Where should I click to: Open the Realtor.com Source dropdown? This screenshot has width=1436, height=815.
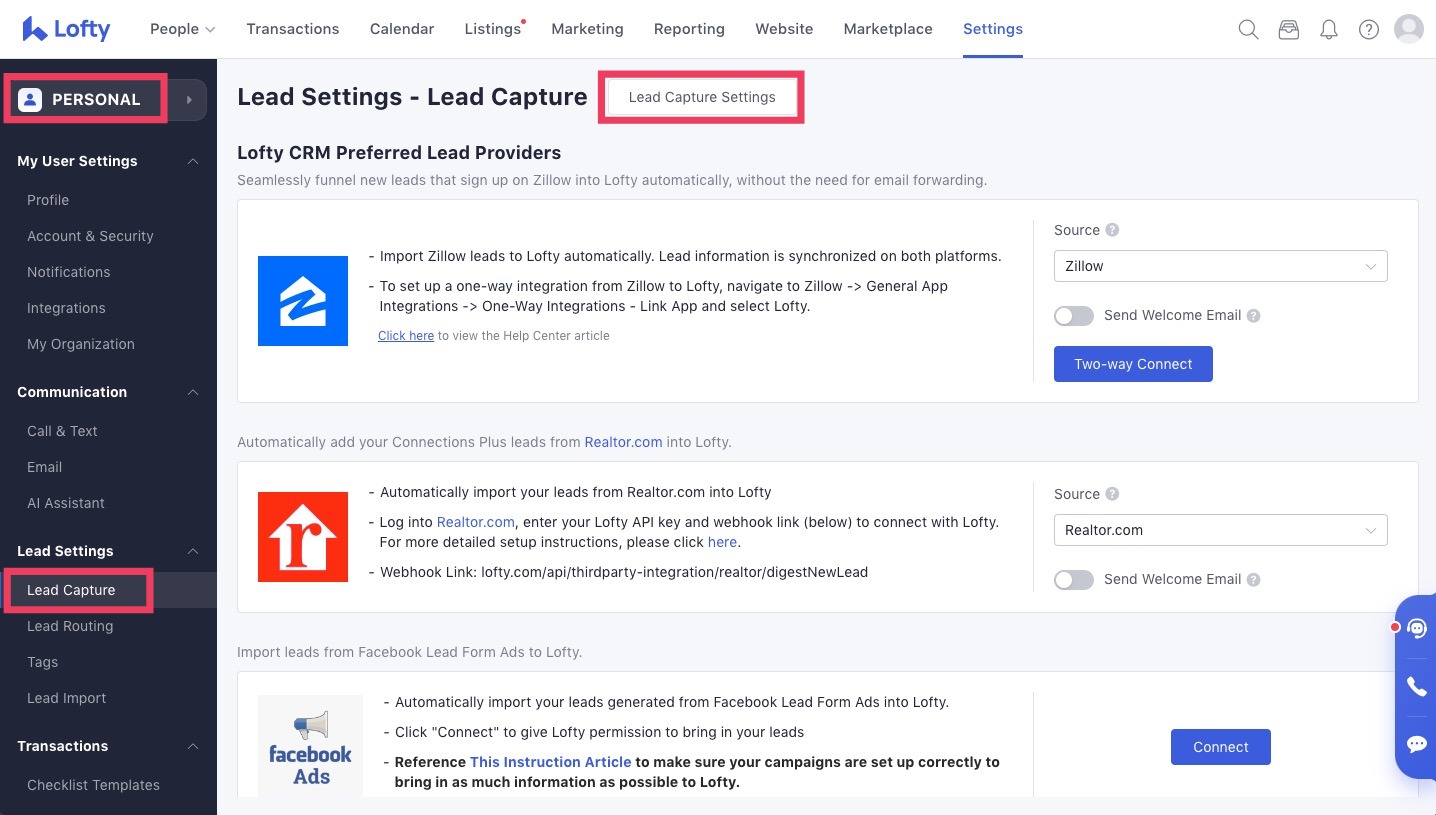(x=1220, y=530)
